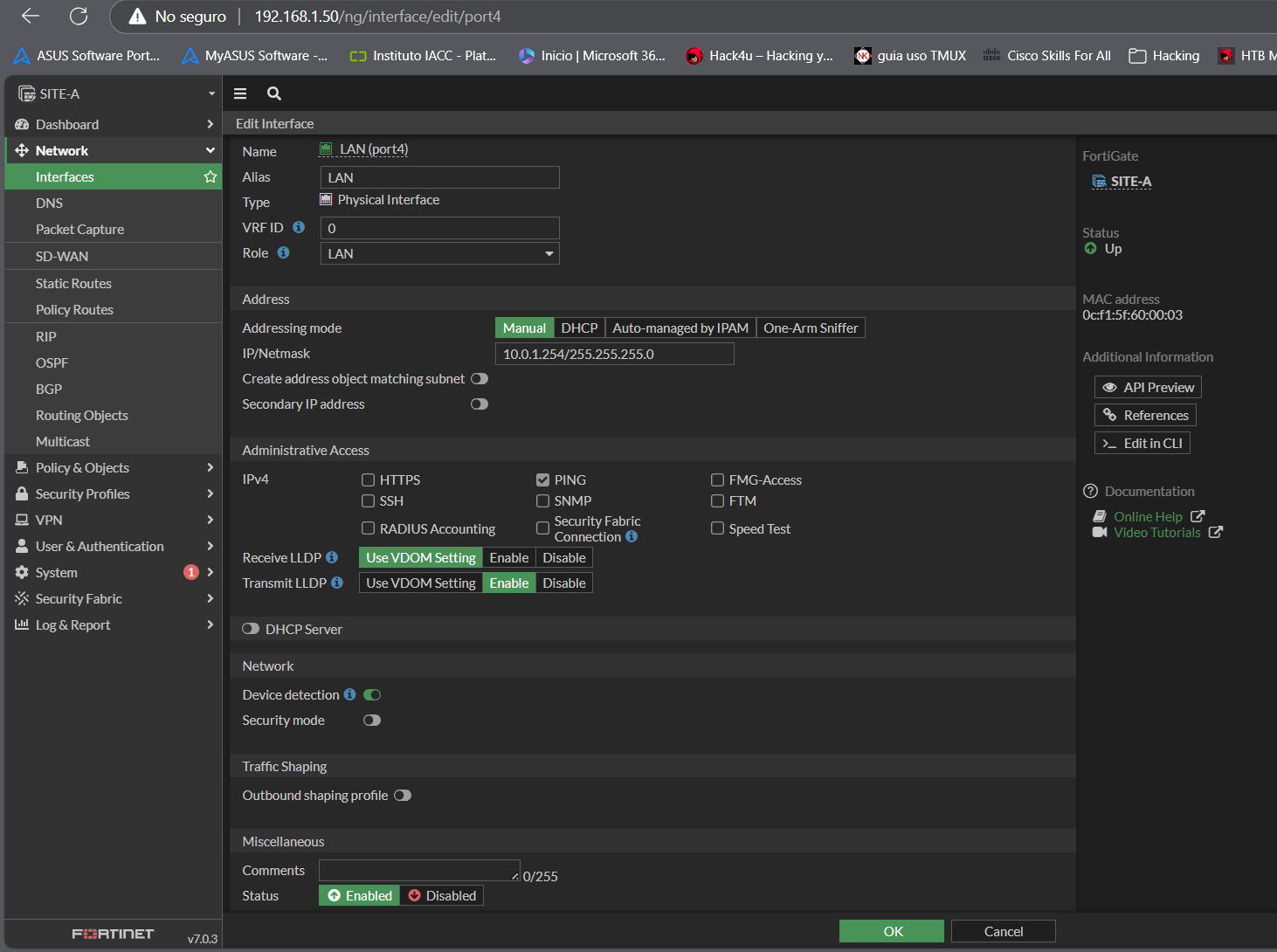This screenshot has width=1277, height=952.
Task: Open the SITE-A VDOM selector dropdown
Action: pos(114,93)
